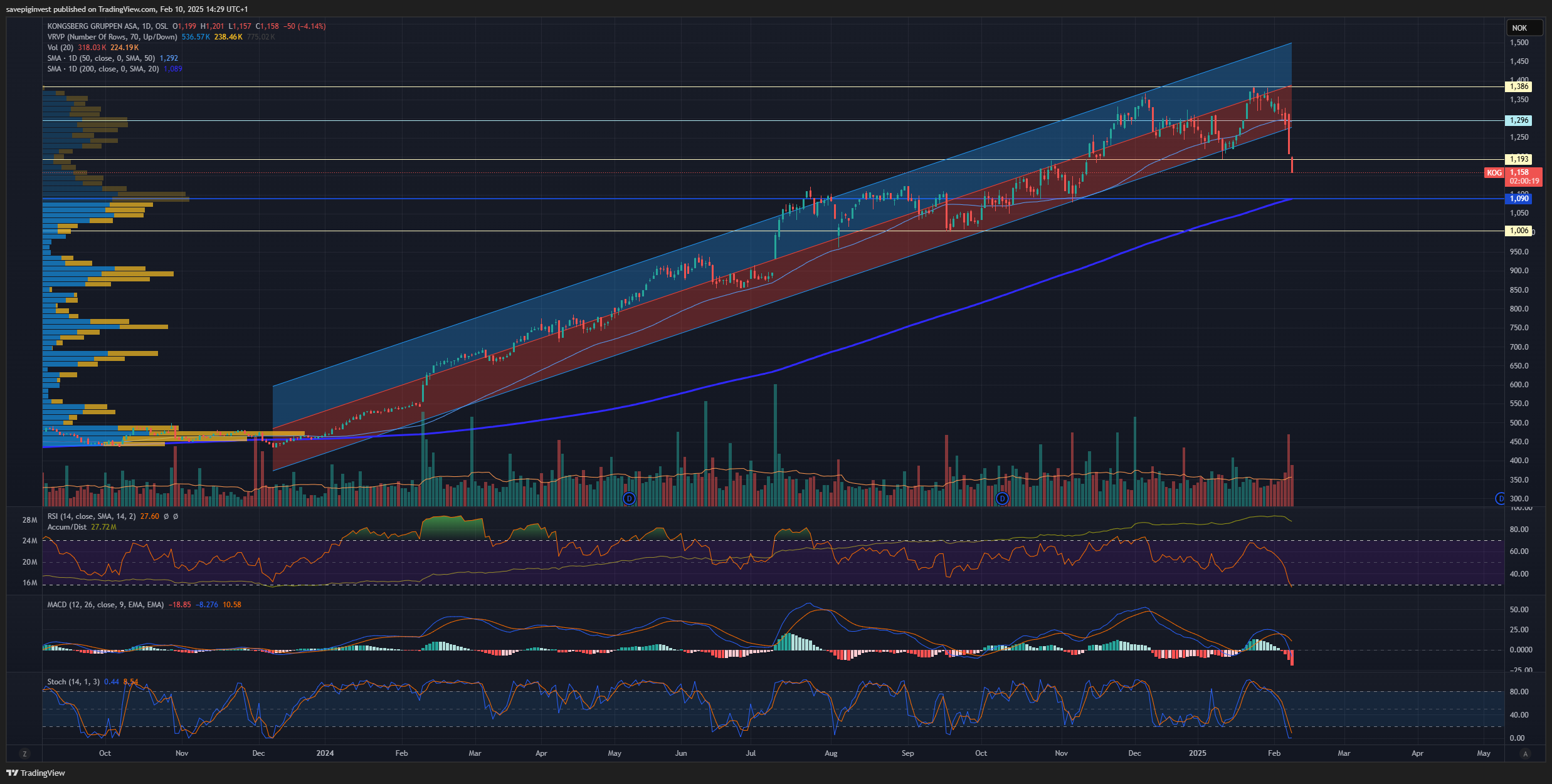Viewport: 1552px width, 784px height.
Task: Click the change value -50 (-4.14%)
Action: [304, 26]
